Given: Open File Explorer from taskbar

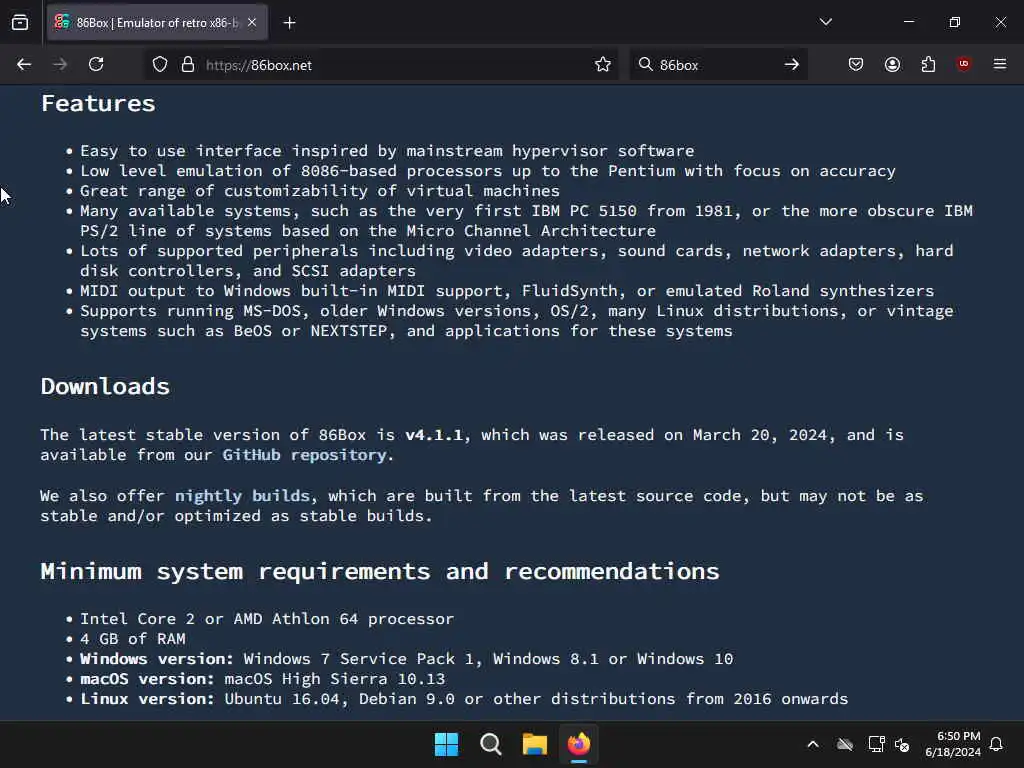Looking at the screenshot, I should (534, 744).
